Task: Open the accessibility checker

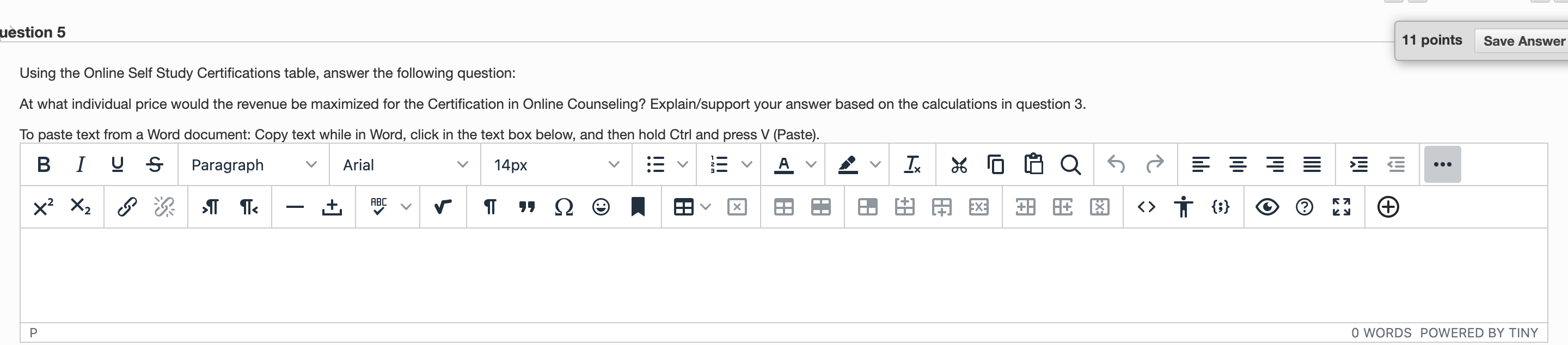Action: tap(1183, 207)
